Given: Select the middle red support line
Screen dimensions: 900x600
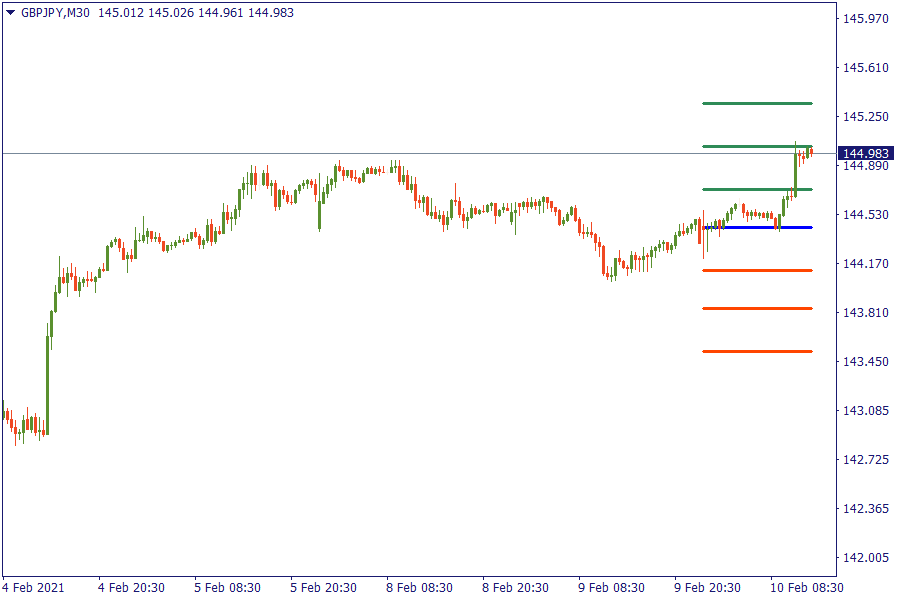Looking at the screenshot, I should [x=757, y=308].
